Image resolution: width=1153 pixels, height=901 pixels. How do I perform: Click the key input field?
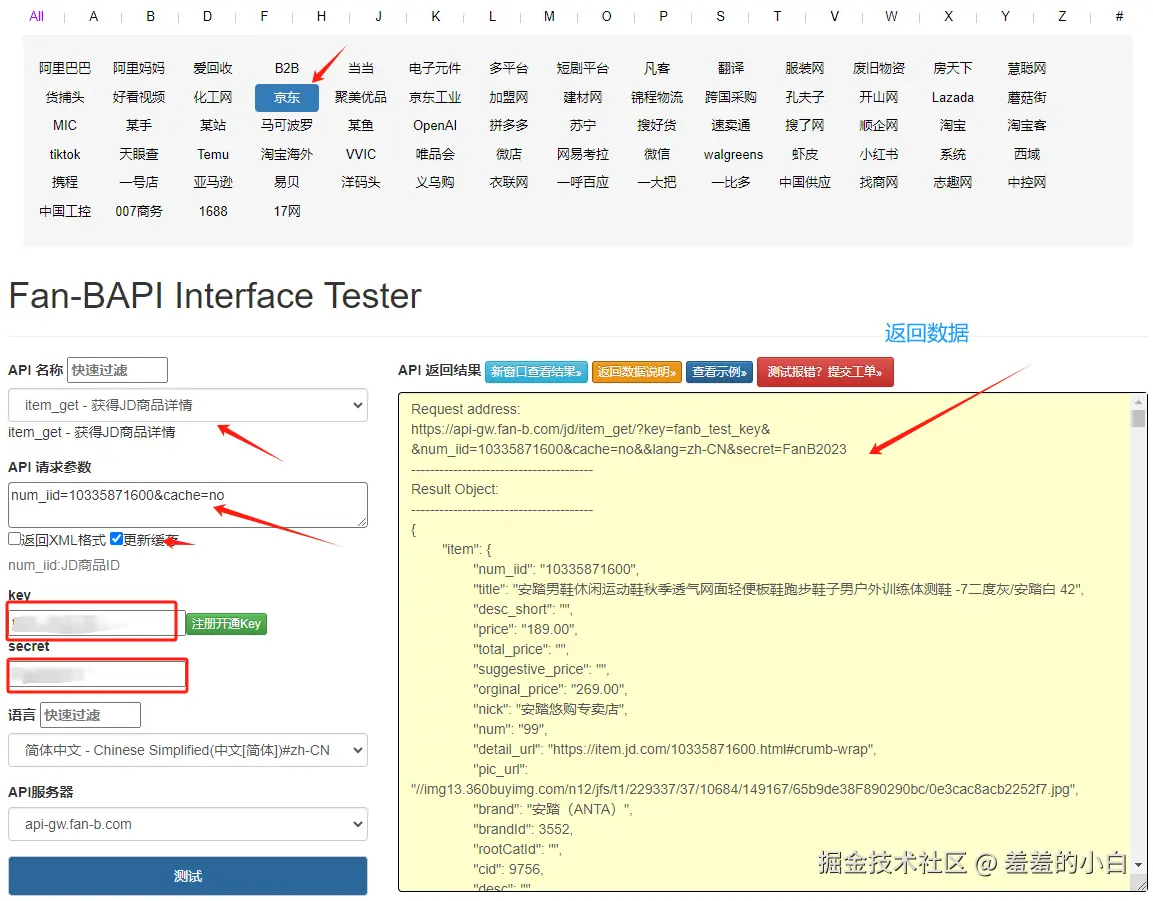click(97, 623)
